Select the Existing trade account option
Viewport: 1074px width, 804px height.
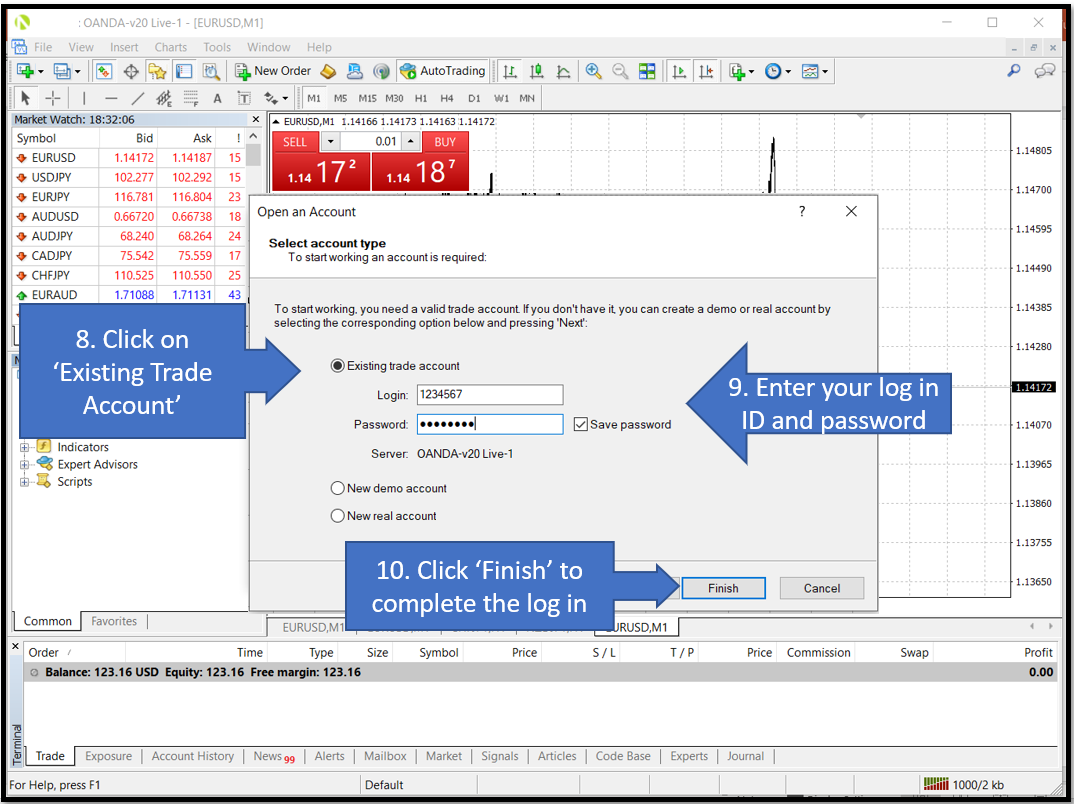338,366
